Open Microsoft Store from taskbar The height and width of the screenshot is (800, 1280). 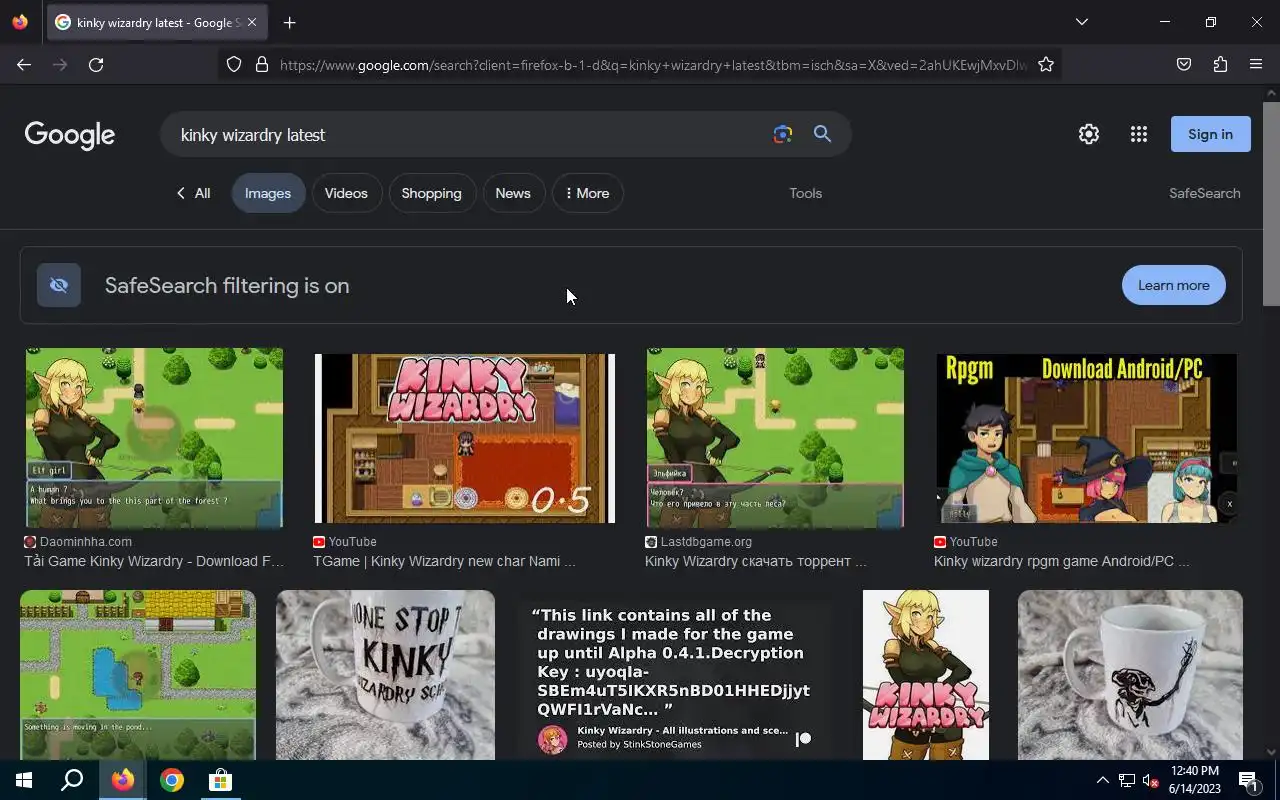click(x=220, y=780)
